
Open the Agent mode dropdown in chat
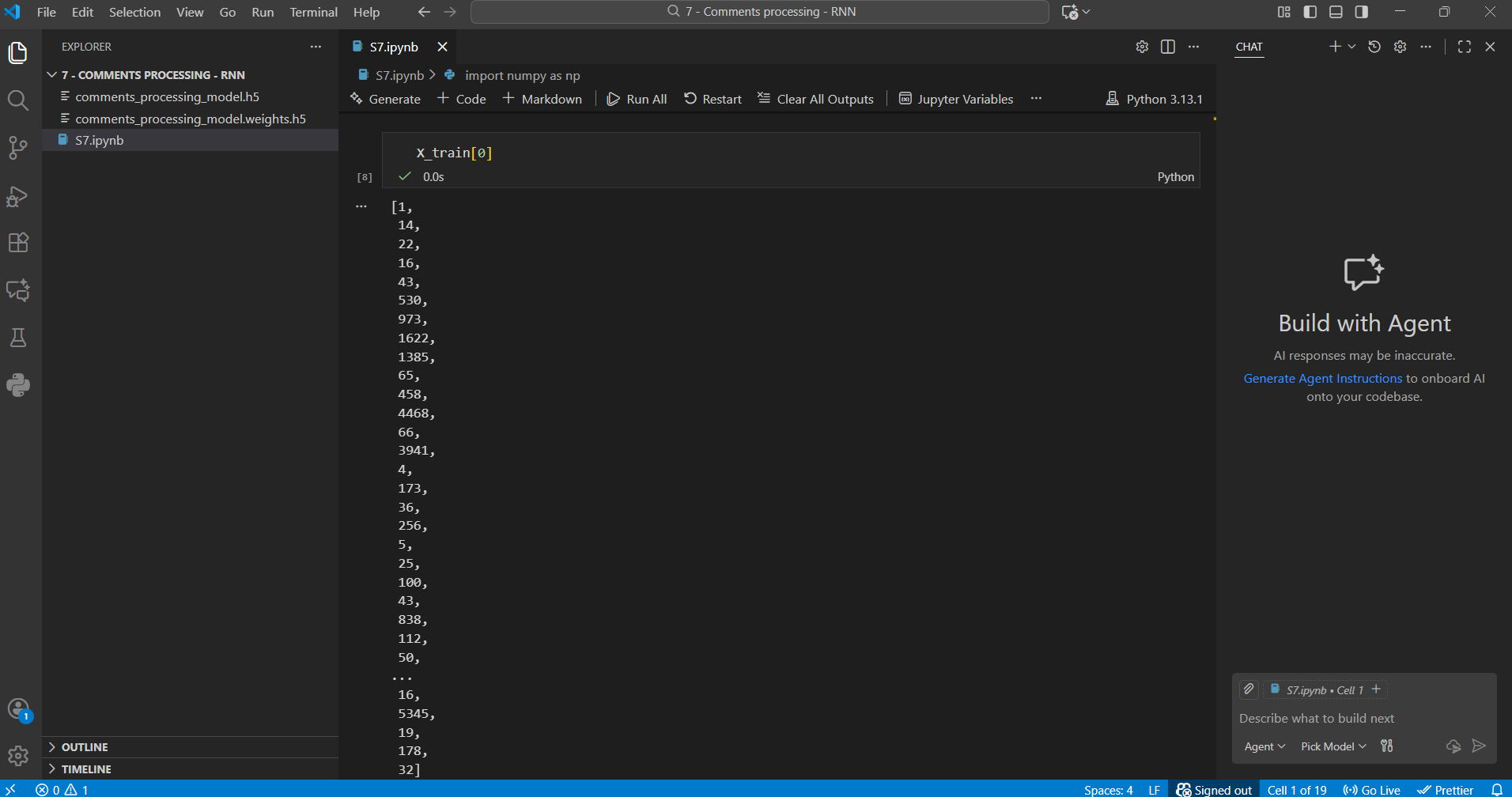(1264, 746)
